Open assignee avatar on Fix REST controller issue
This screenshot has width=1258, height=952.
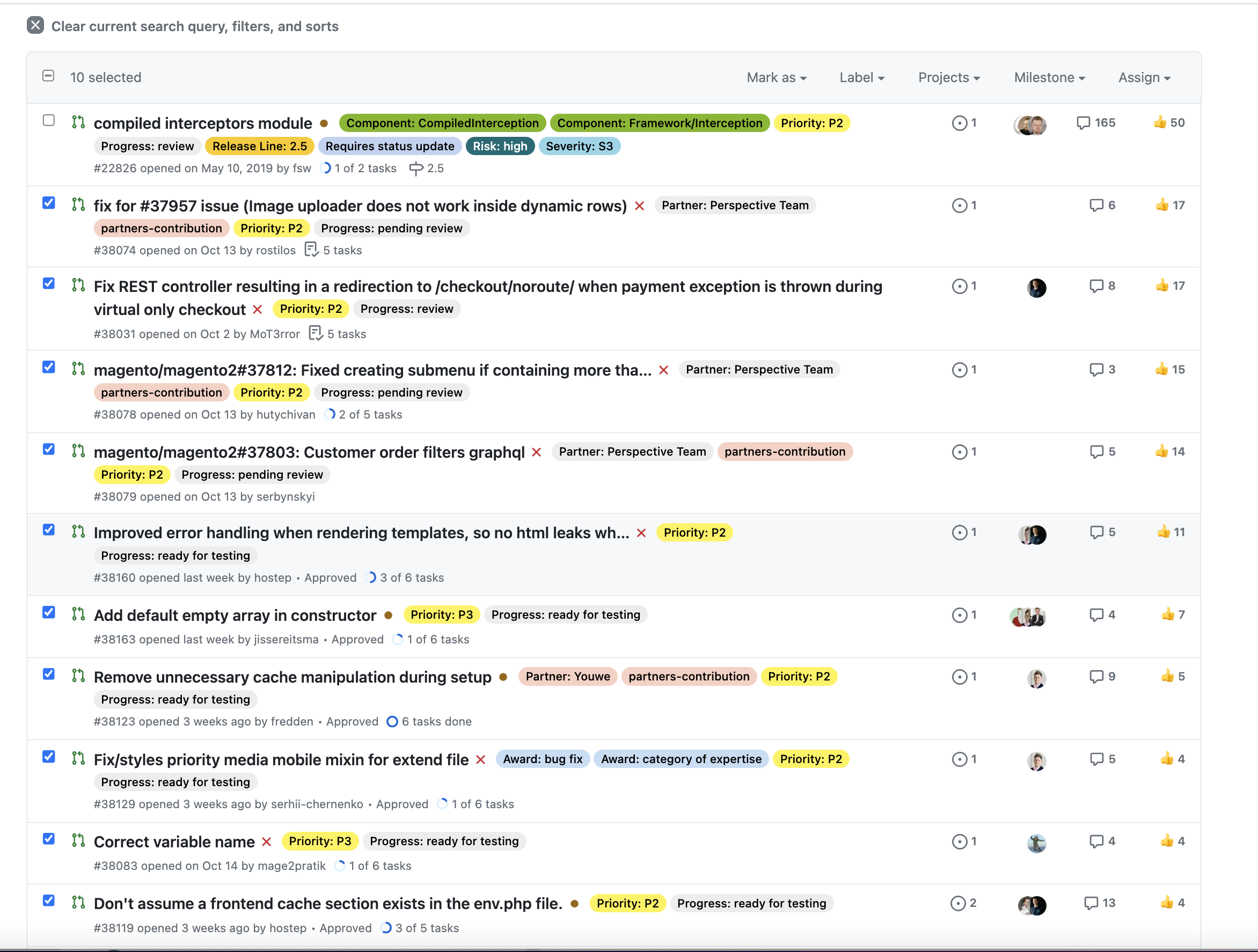pos(1037,288)
